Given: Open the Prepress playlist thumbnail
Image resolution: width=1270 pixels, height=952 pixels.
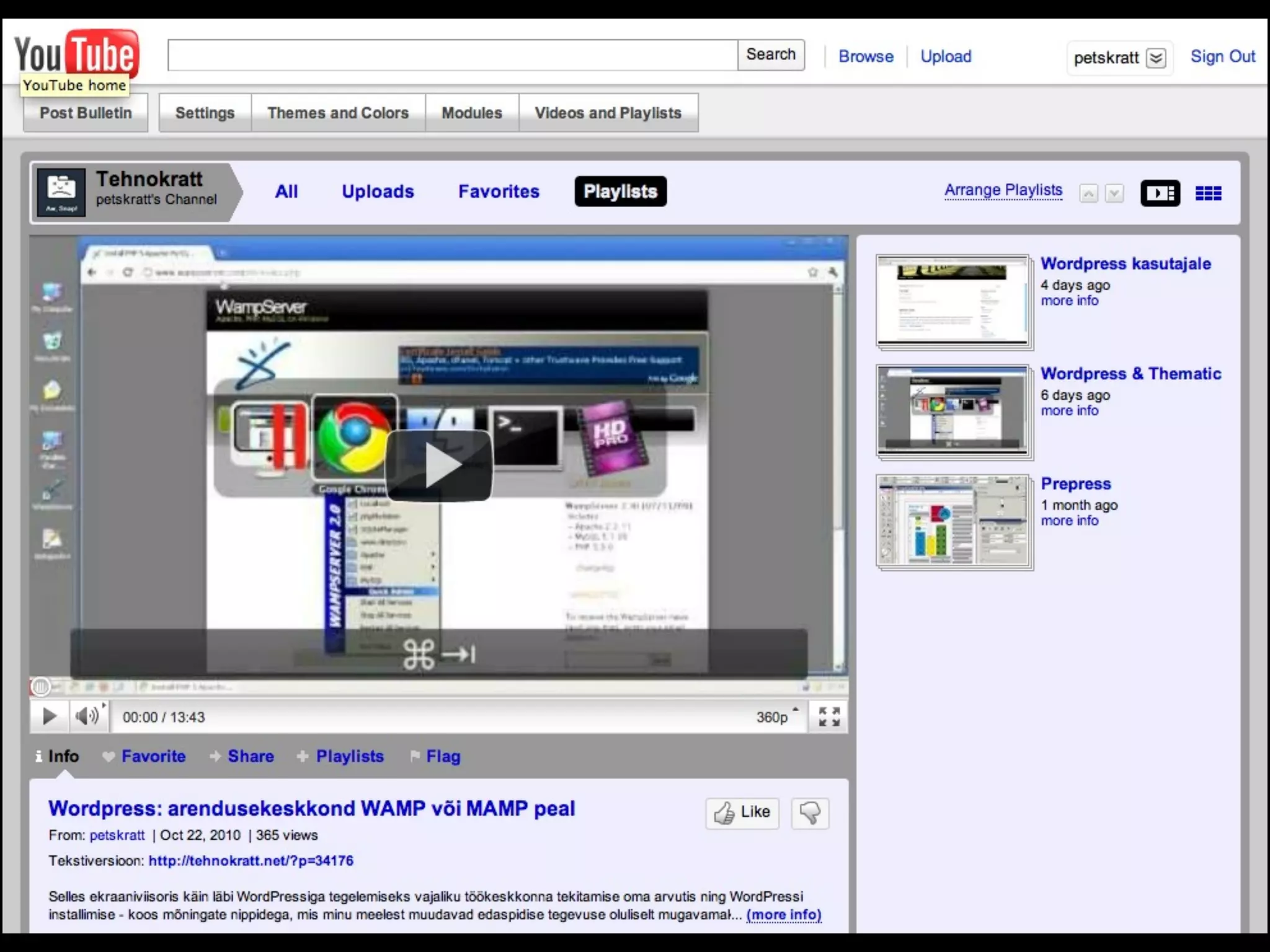Looking at the screenshot, I should [x=954, y=522].
